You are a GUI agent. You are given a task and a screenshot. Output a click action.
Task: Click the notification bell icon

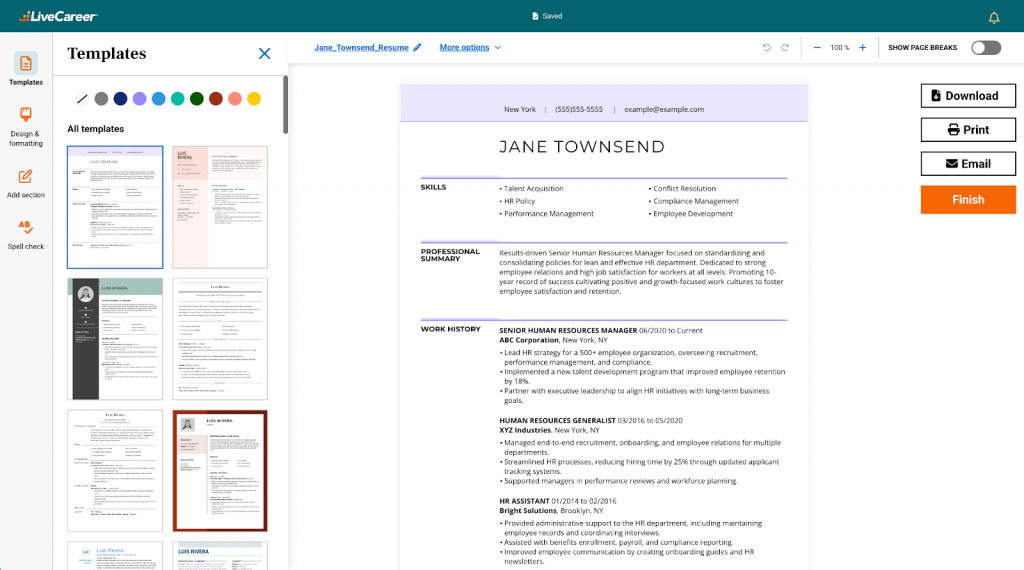pos(994,17)
